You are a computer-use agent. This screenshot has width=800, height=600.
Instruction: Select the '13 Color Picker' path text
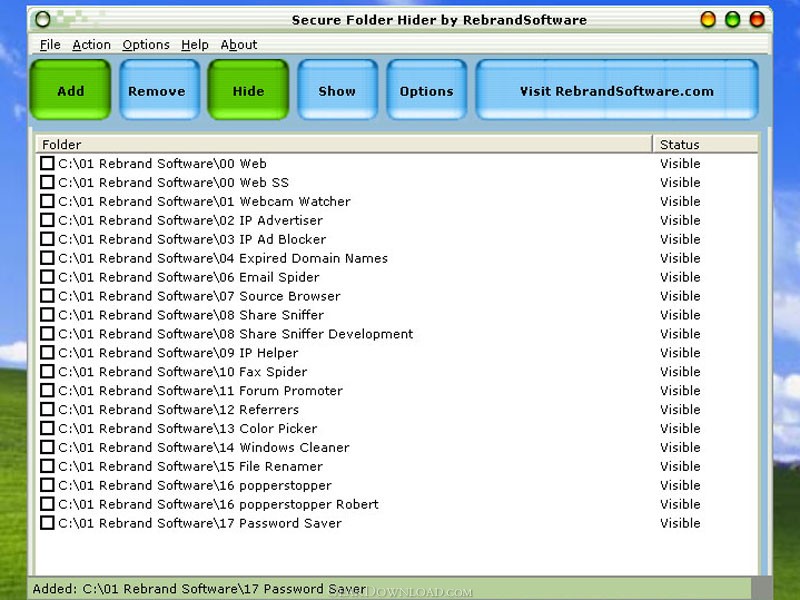click(x=188, y=428)
